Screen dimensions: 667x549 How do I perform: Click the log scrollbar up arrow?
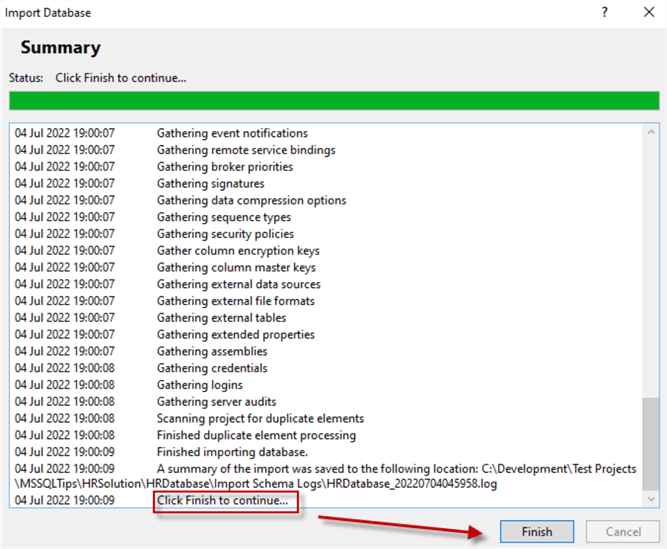click(x=651, y=132)
